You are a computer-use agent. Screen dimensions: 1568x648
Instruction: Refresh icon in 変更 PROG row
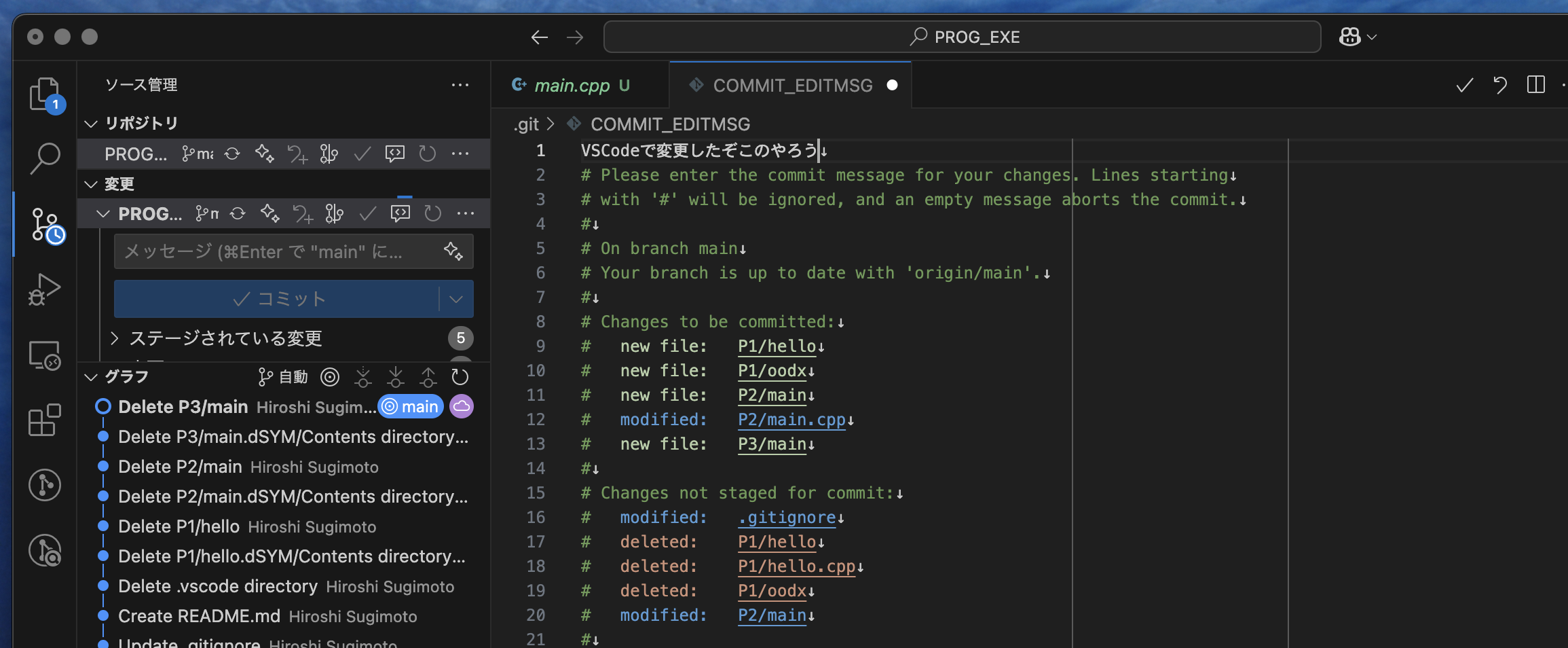(x=433, y=214)
